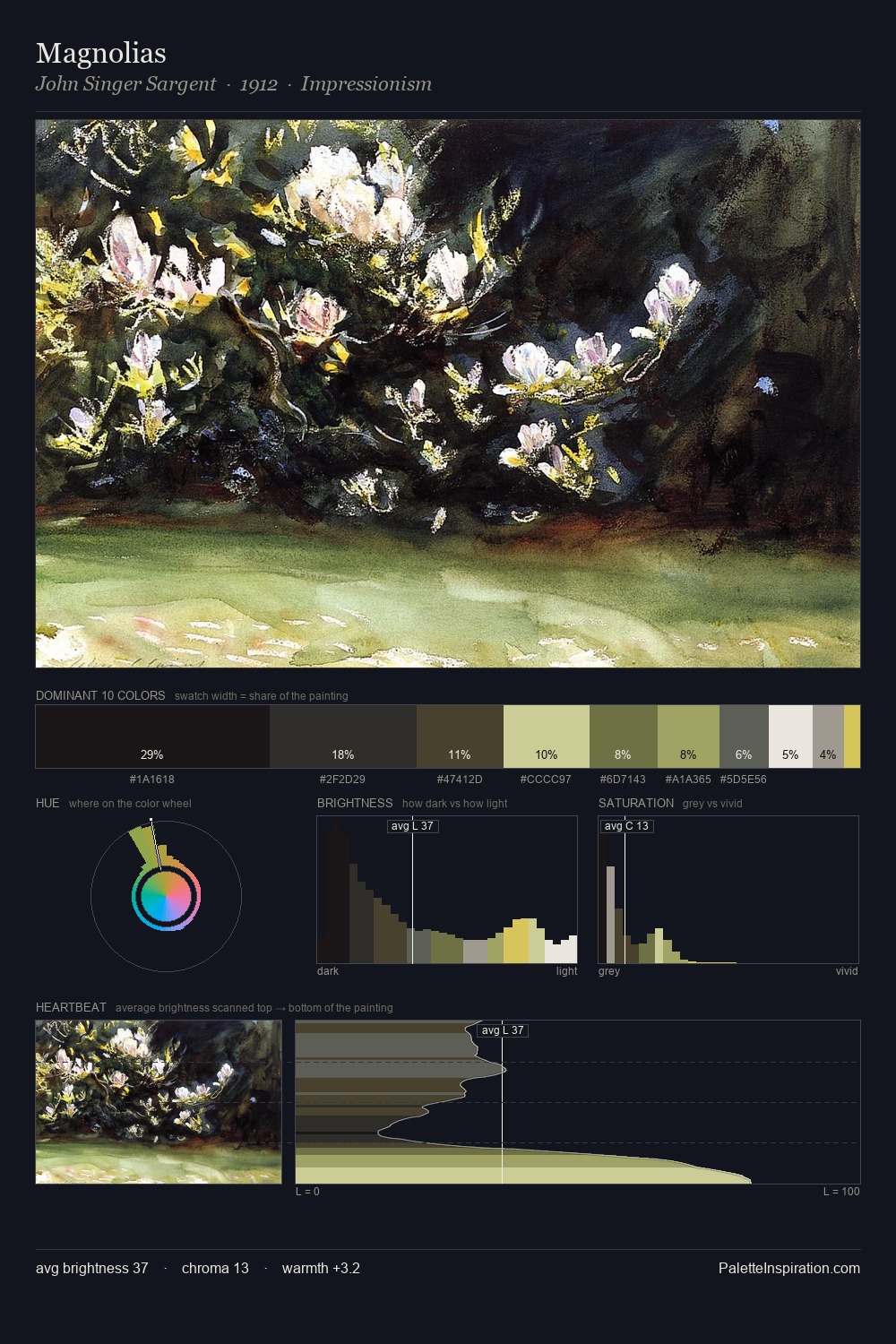896x1344 pixels.
Task: Click hex code #A1A365
Action: tap(688, 780)
